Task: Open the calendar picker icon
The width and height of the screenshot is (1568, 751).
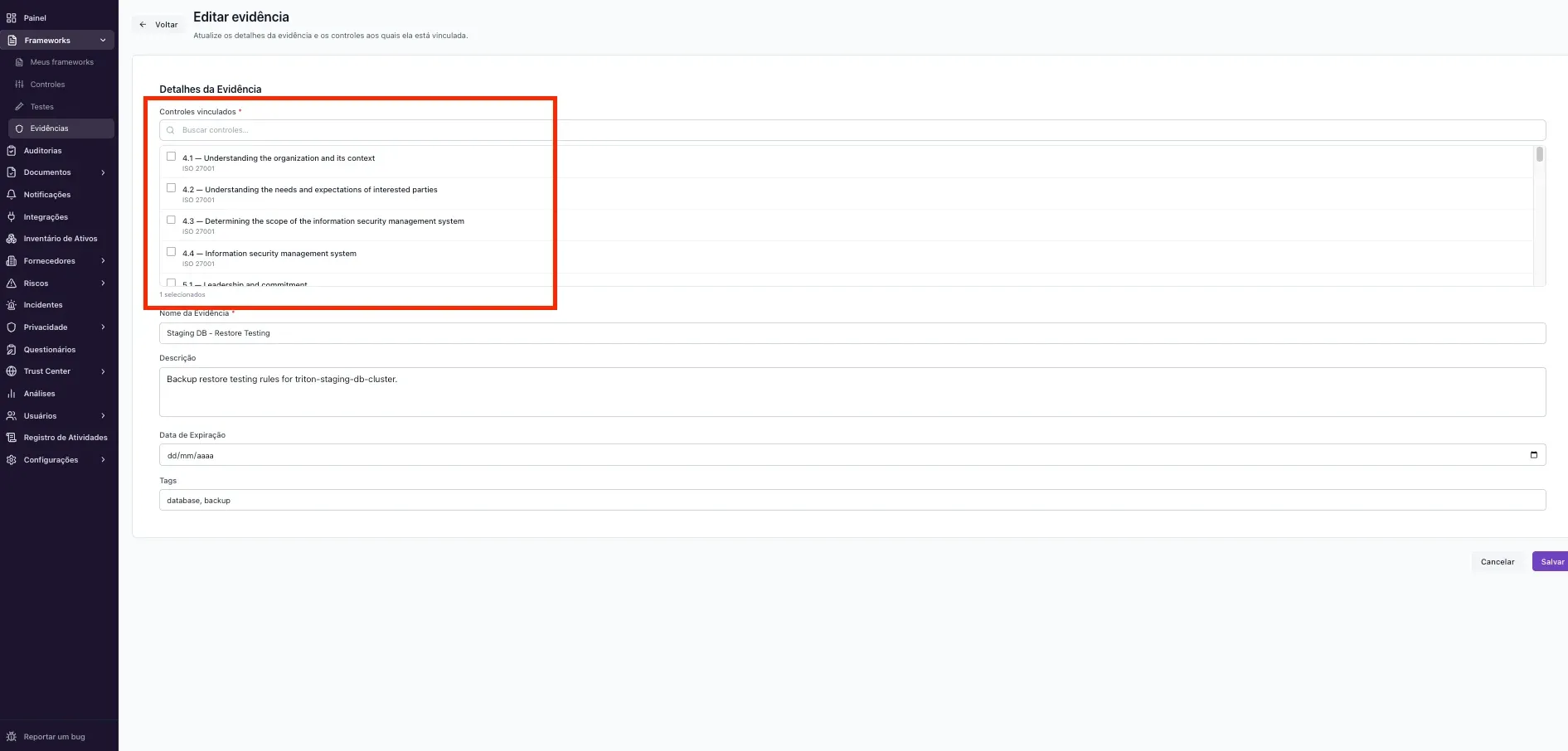Action: point(1533,455)
